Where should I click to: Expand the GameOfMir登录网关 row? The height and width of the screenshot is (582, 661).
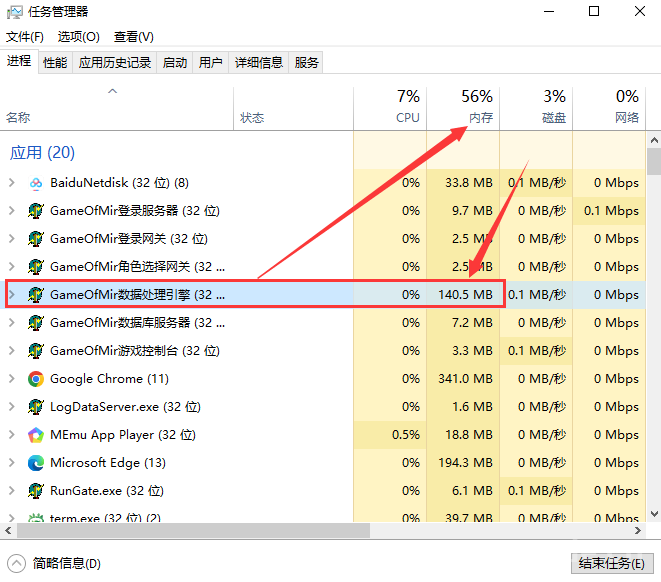click(x=12, y=239)
